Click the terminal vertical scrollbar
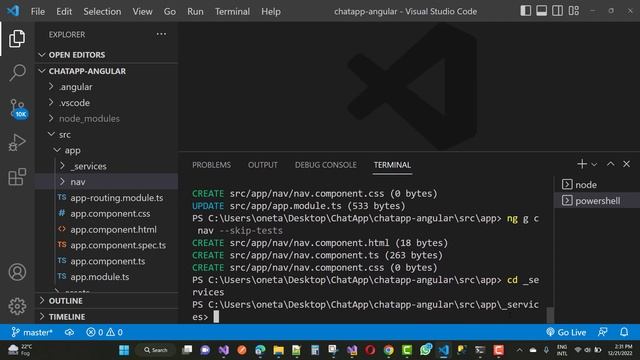This screenshot has height=360, width=640. point(550,315)
